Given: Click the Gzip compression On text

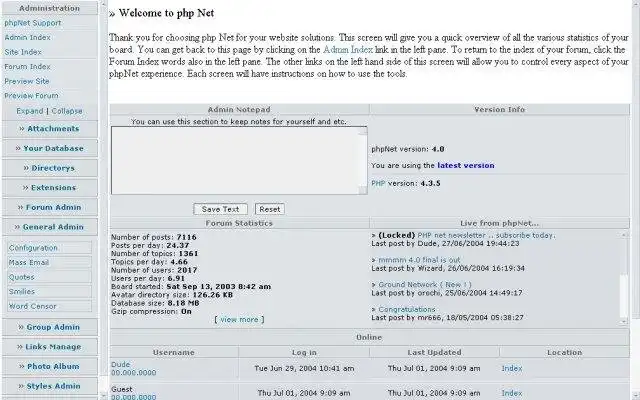Looking at the screenshot, I should (x=151, y=311).
